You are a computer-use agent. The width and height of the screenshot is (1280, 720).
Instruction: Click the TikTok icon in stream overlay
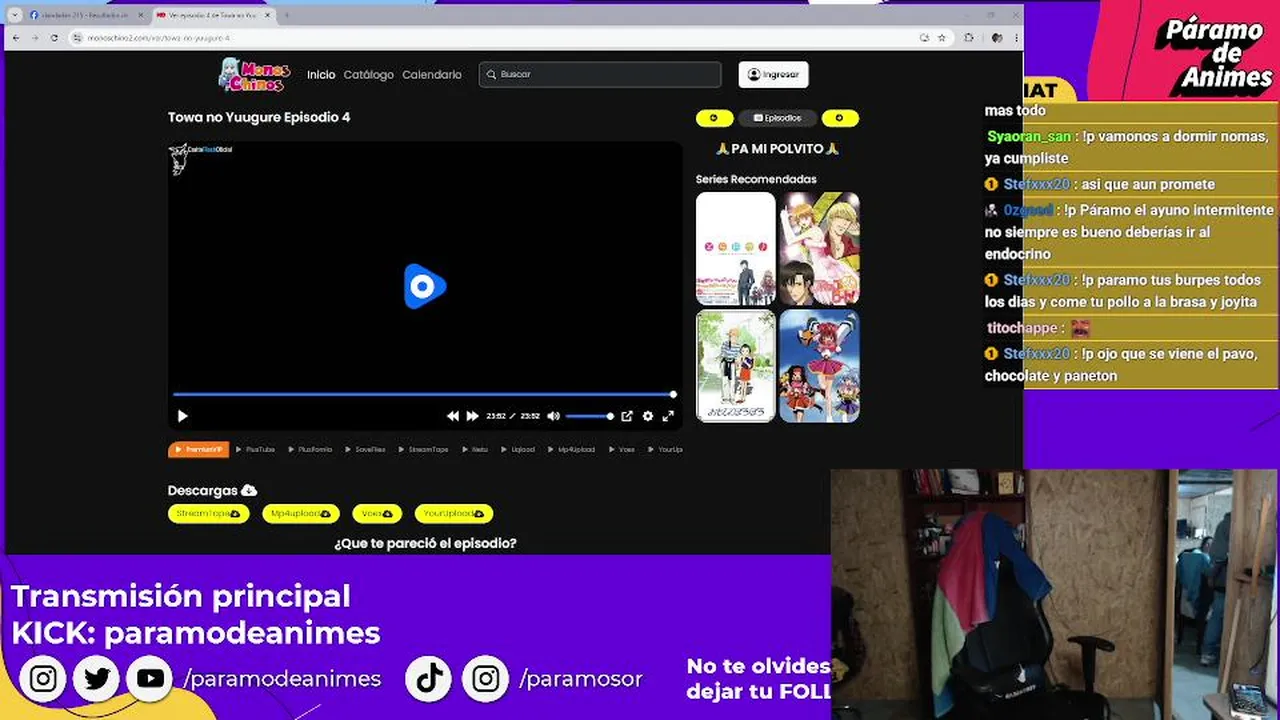(x=430, y=679)
